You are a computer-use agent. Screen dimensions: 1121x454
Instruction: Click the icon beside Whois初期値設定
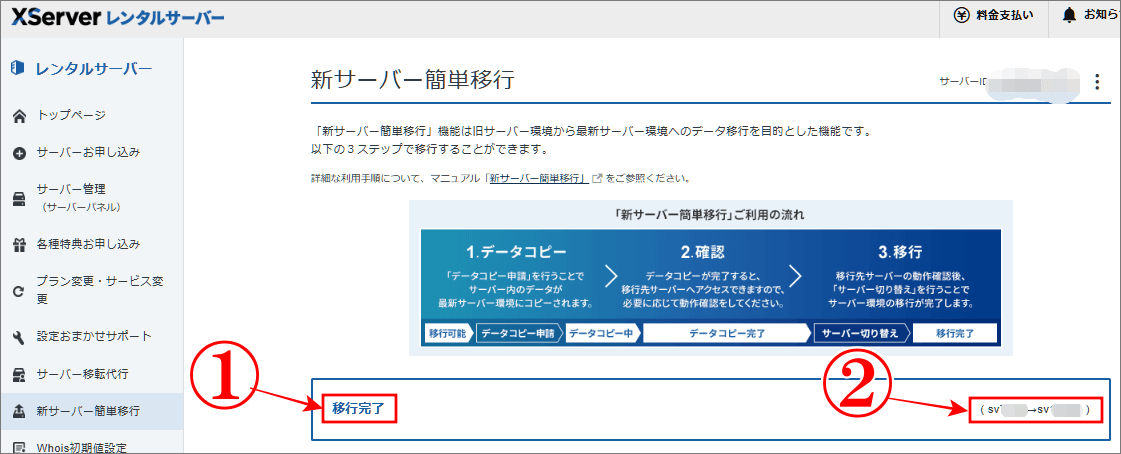point(20,448)
